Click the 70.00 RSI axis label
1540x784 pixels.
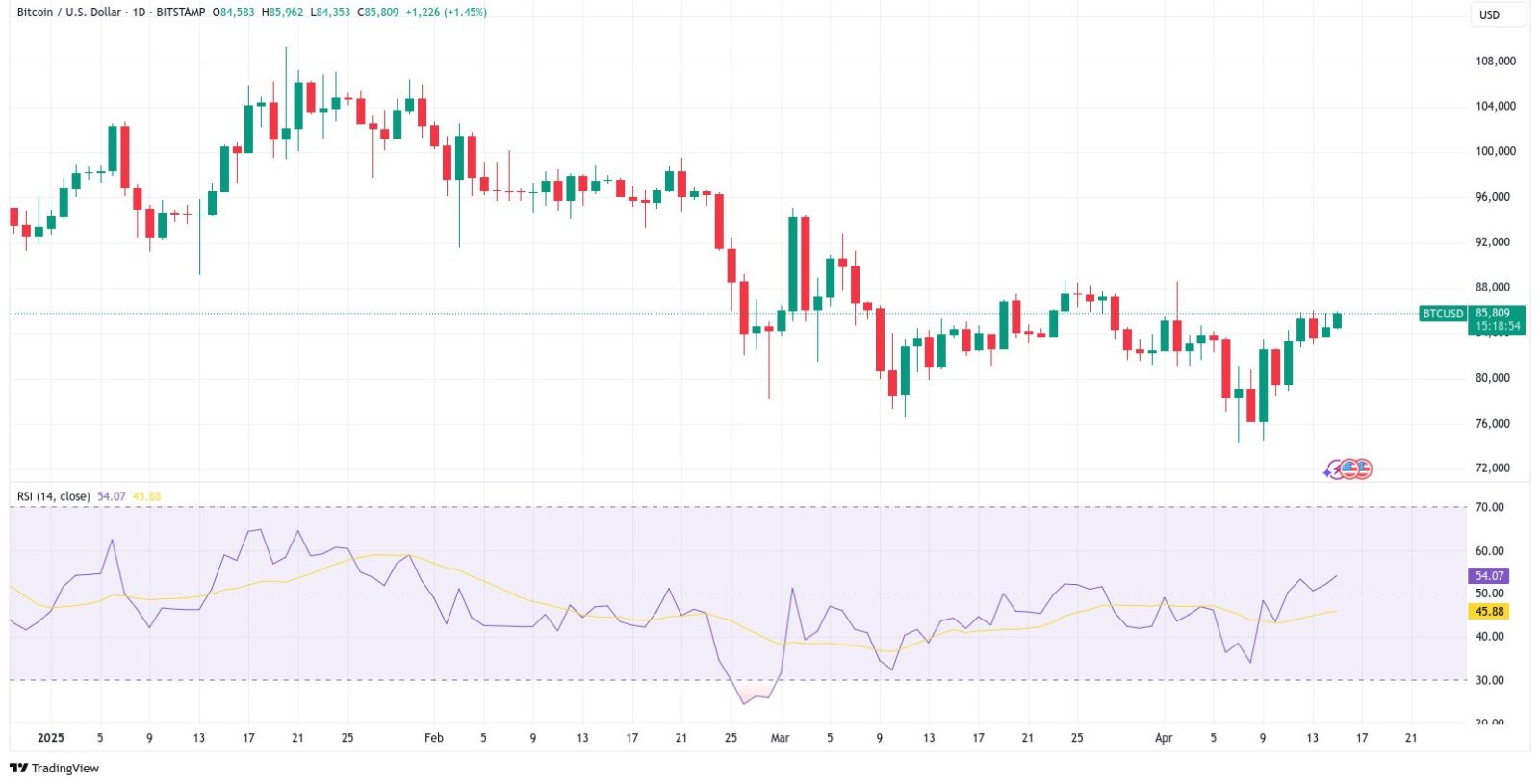click(x=1489, y=507)
